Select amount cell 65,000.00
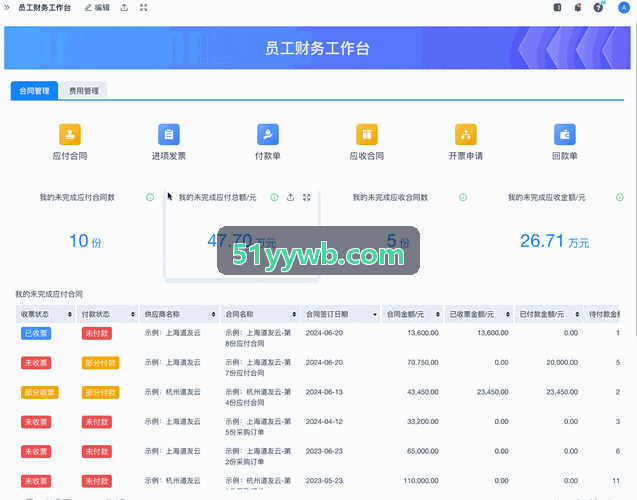Image resolution: width=637 pixels, height=500 pixels. (x=422, y=451)
